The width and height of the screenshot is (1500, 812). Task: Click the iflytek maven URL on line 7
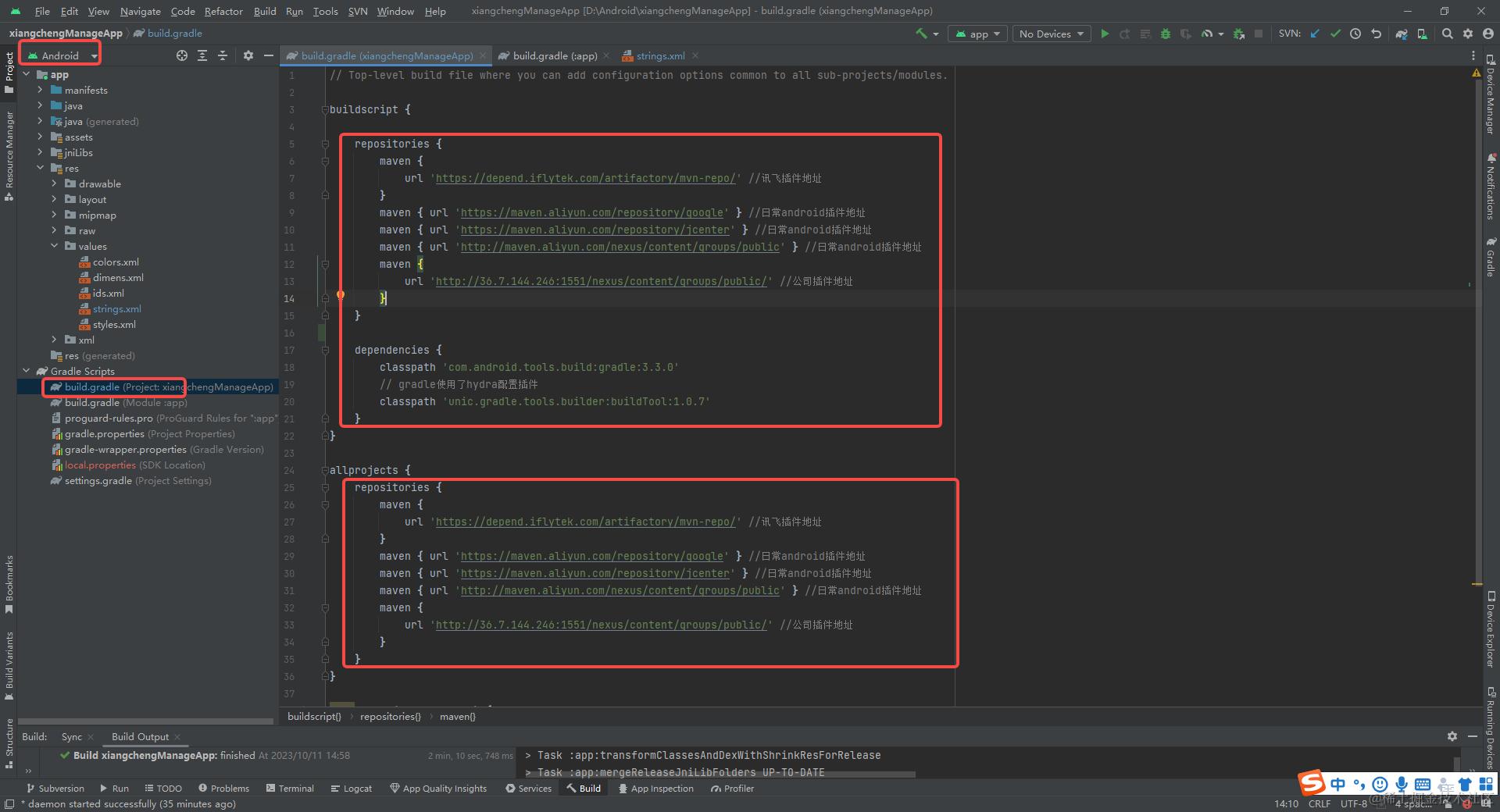click(x=585, y=178)
